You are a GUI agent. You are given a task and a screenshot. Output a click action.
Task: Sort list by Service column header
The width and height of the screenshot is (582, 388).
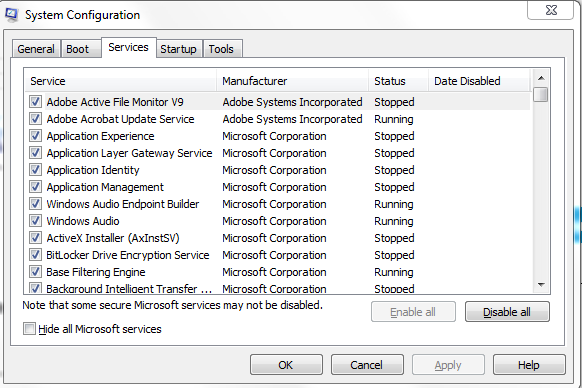coord(121,81)
